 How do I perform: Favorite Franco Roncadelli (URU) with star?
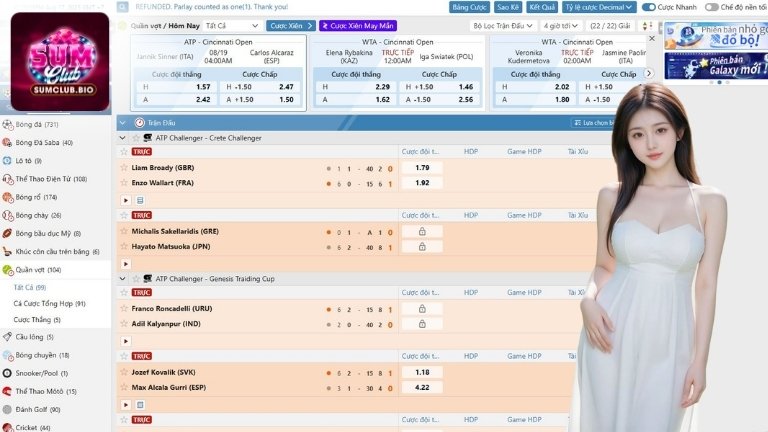pos(124,309)
